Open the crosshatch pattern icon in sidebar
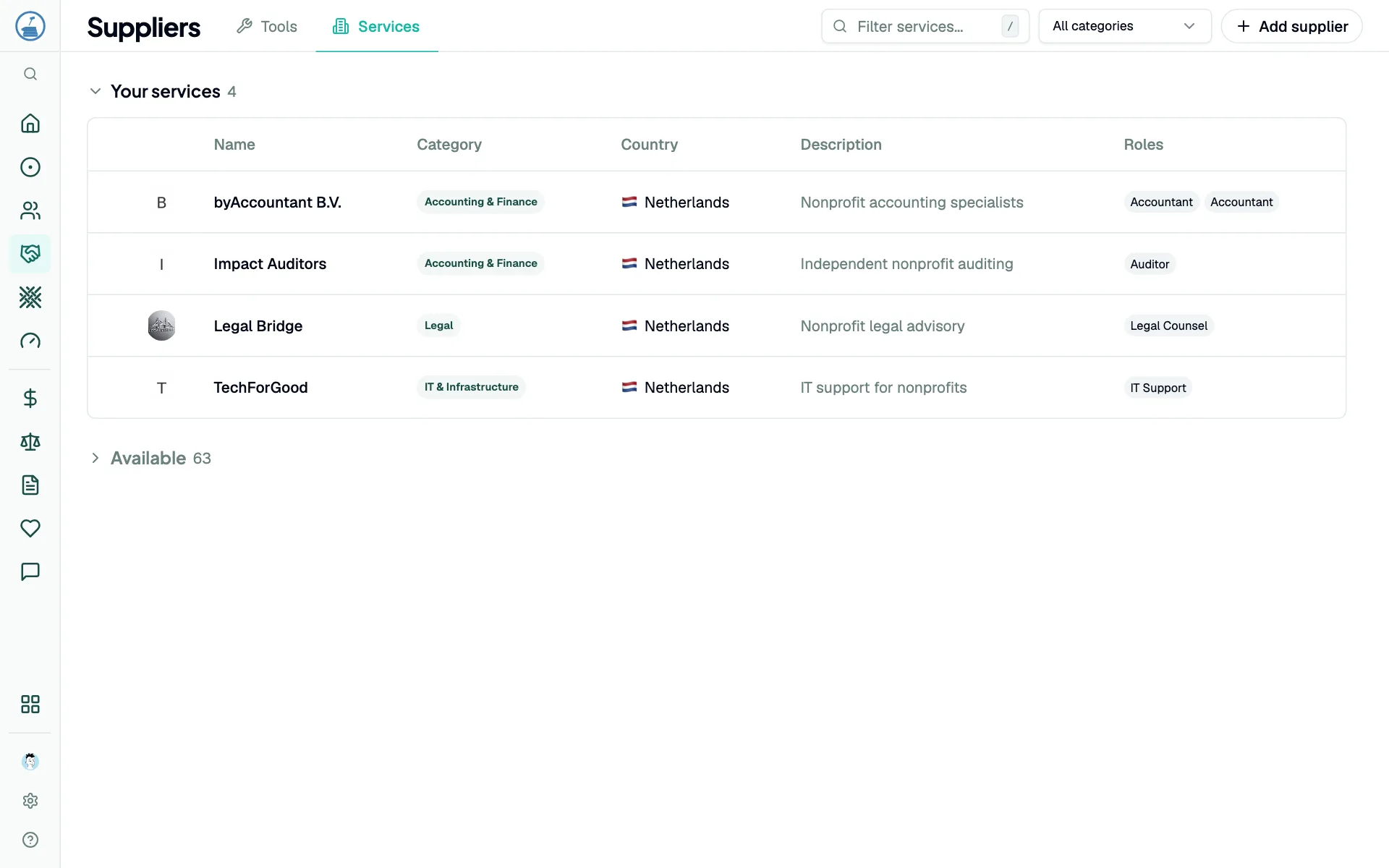The height and width of the screenshot is (868, 1389). pyautogui.click(x=30, y=297)
